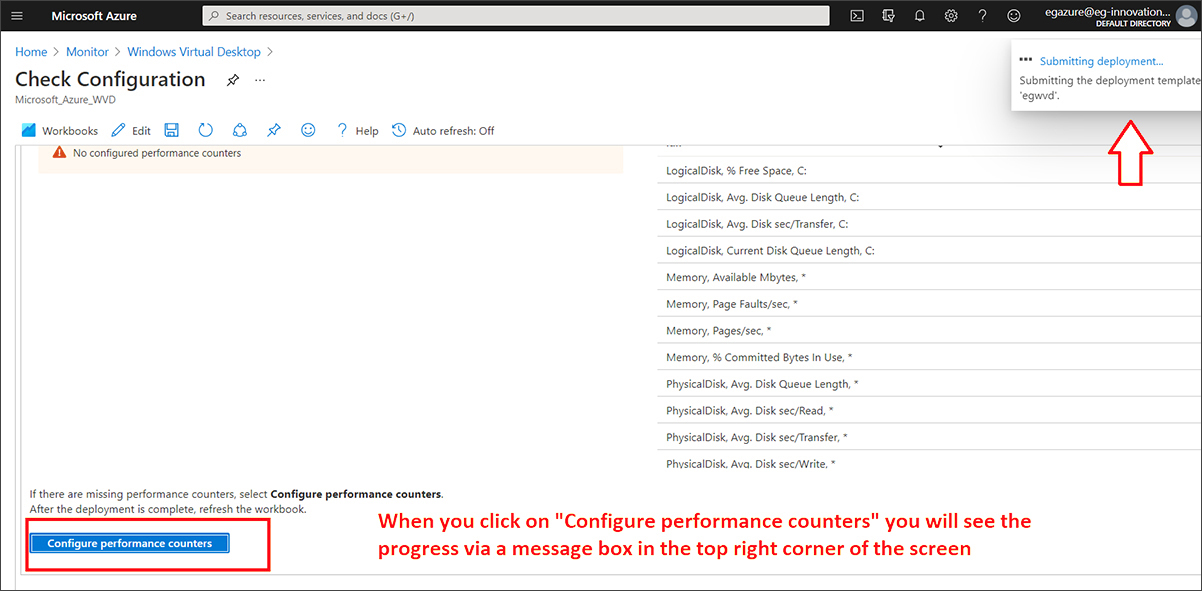Image resolution: width=1202 pixels, height=591 pixels.
Task: Open the Directories and subscriptions filter icon
Action: (888, 16)
